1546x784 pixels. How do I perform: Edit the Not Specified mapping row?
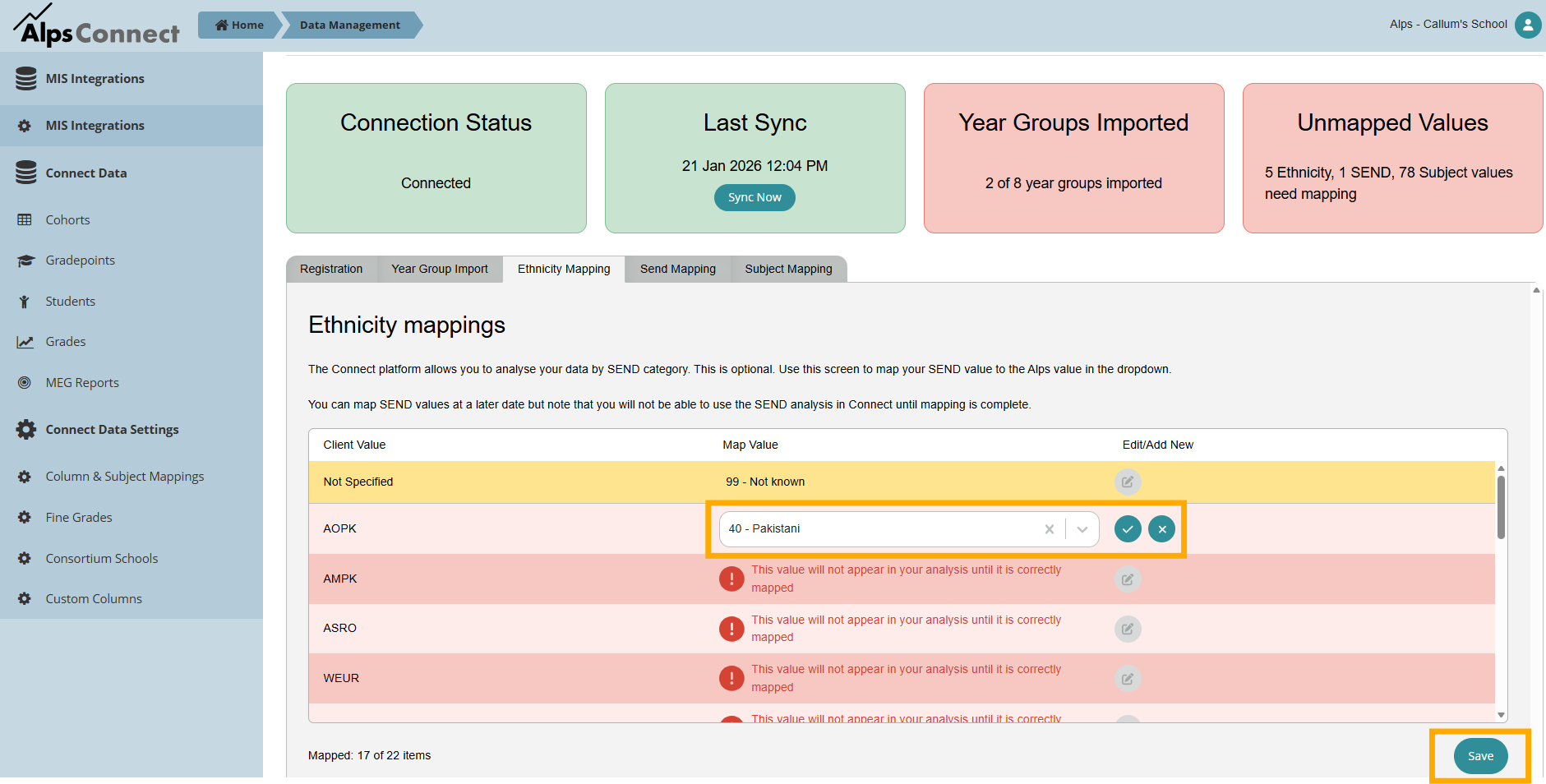(1128, 482)
